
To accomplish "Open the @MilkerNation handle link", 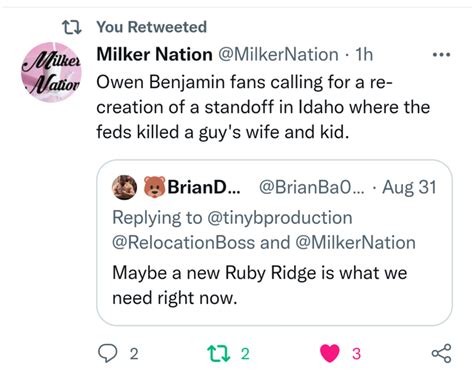I will 278,54.
